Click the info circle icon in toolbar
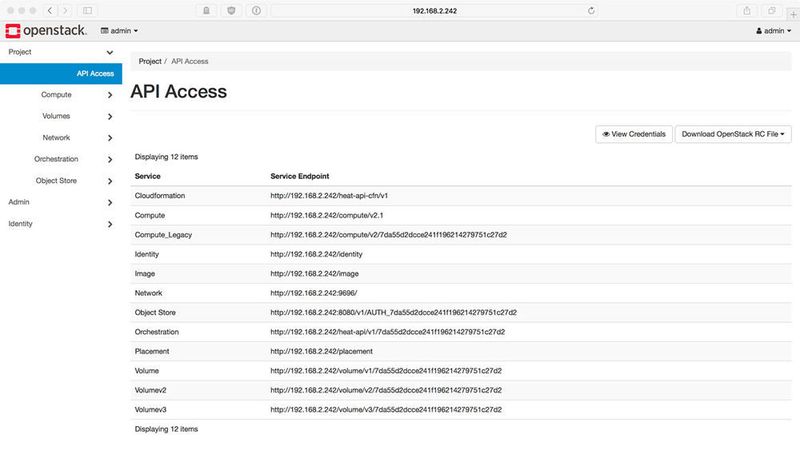The width and height of the screenshot is (800, 474). 256,10
